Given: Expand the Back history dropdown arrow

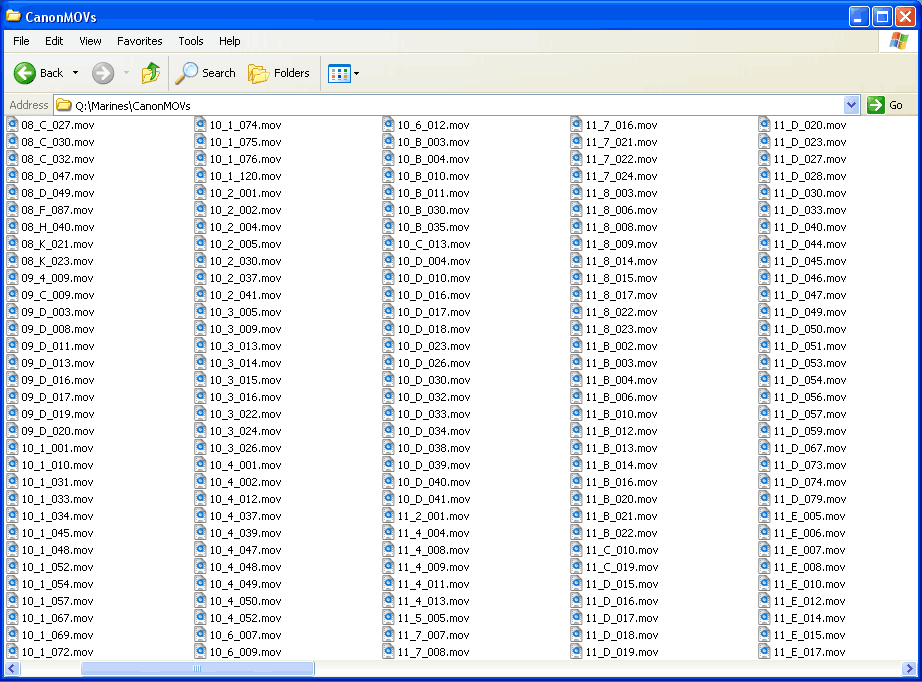Looking at the screenshot, I should (75, 73).
